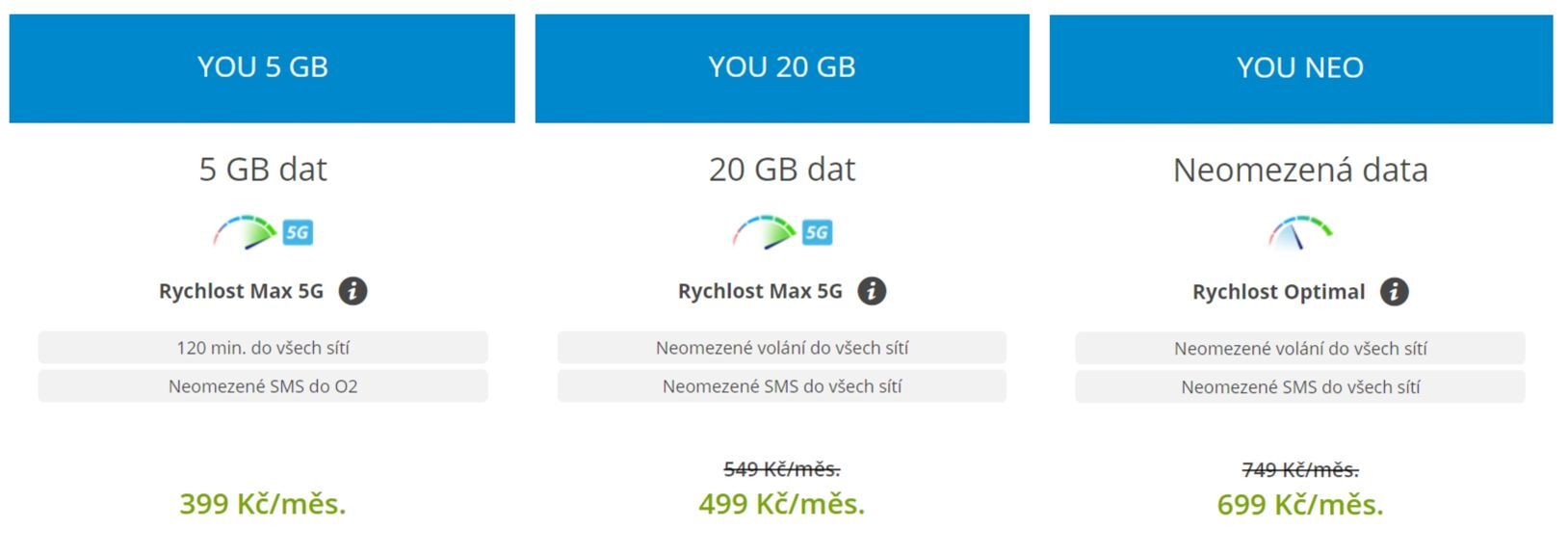The image size is (1568, 555).
Task: Open info icon next to YOU 20 GB speed
Action: coord(872,291)
